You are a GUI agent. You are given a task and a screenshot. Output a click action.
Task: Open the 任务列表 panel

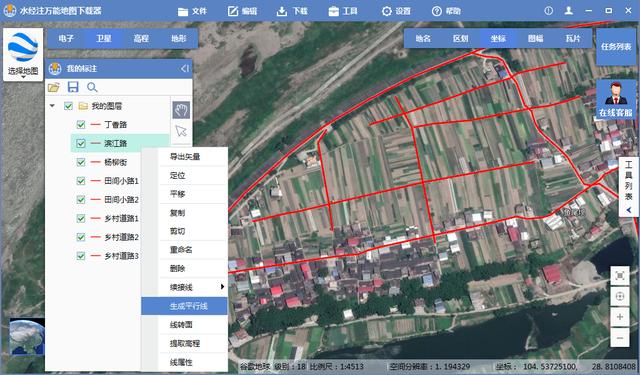coord(616,47)
